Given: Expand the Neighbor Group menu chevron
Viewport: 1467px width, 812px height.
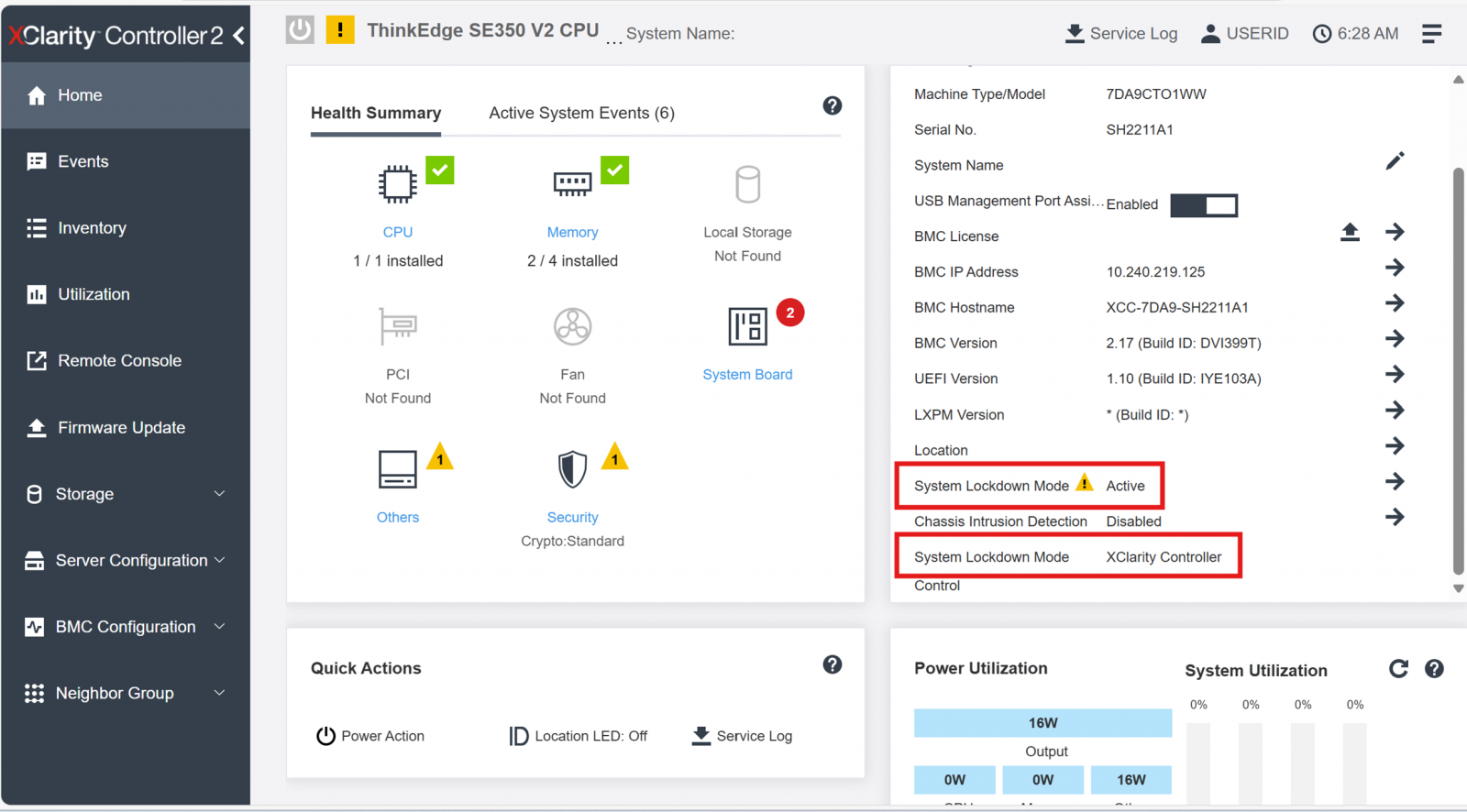Looking at the screenshot, I should (219, 693).
